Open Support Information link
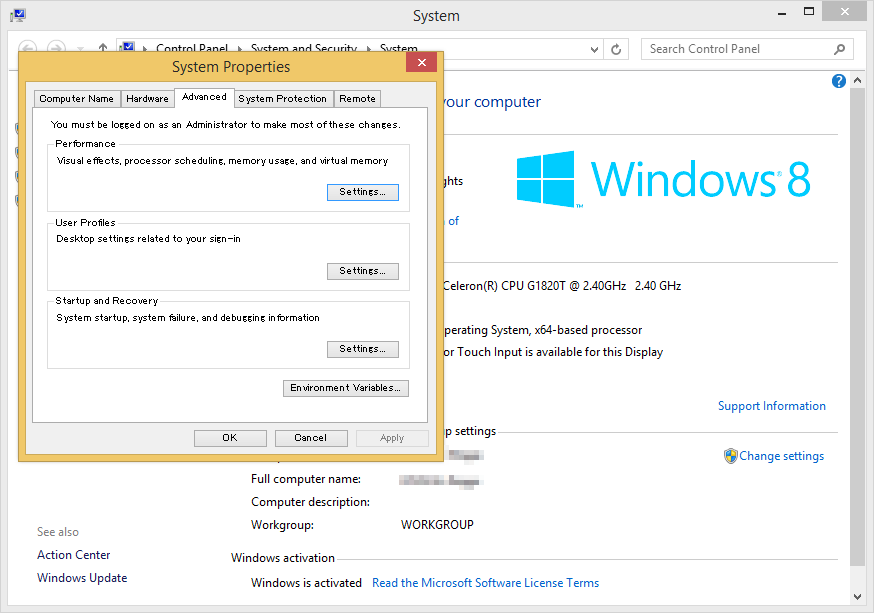This screenshot has width=874, height=613. pos(771,406)
